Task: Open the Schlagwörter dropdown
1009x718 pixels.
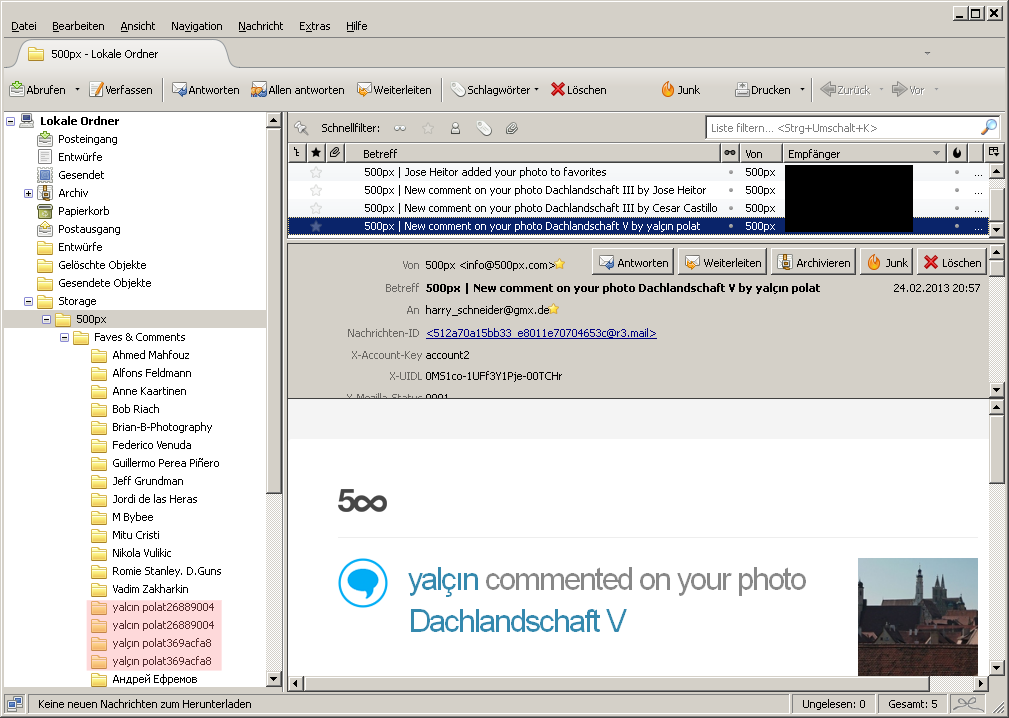Action: click(x=495, y=90)
